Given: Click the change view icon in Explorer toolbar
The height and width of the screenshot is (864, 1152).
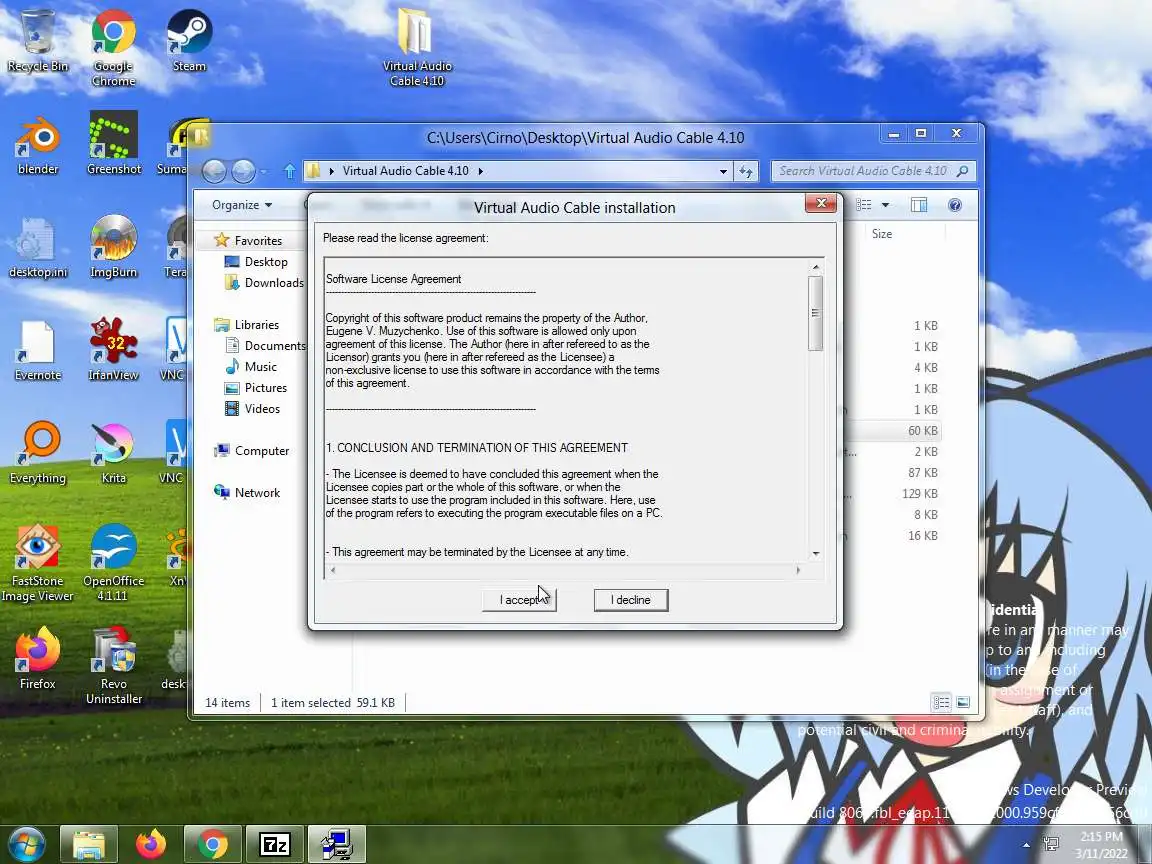Looking at the screenshot, I should [864, 205].
